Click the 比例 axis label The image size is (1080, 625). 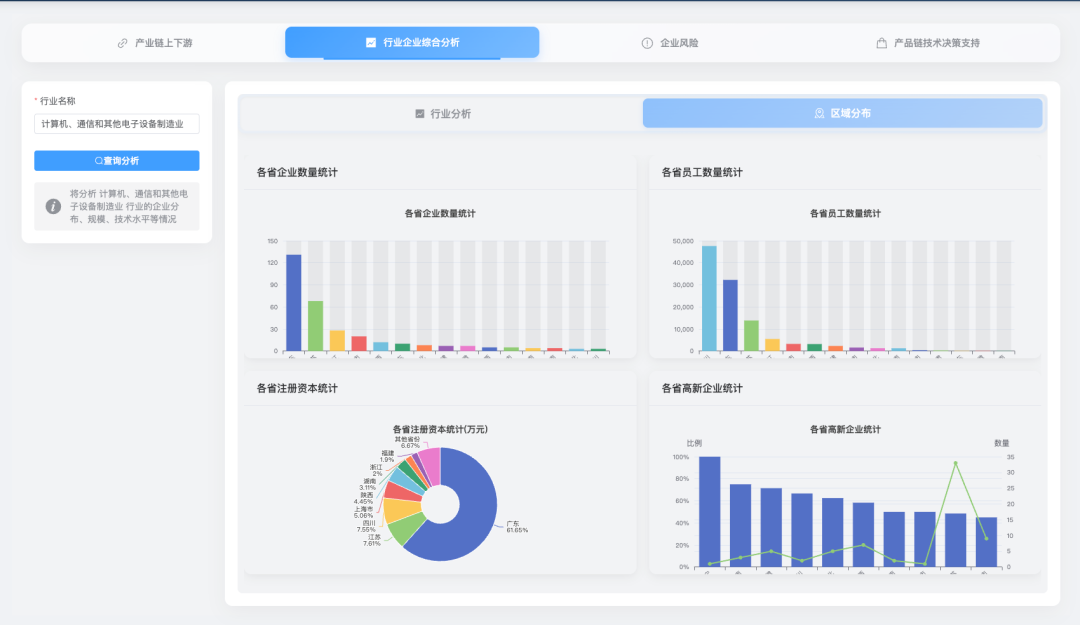(694, 443)
